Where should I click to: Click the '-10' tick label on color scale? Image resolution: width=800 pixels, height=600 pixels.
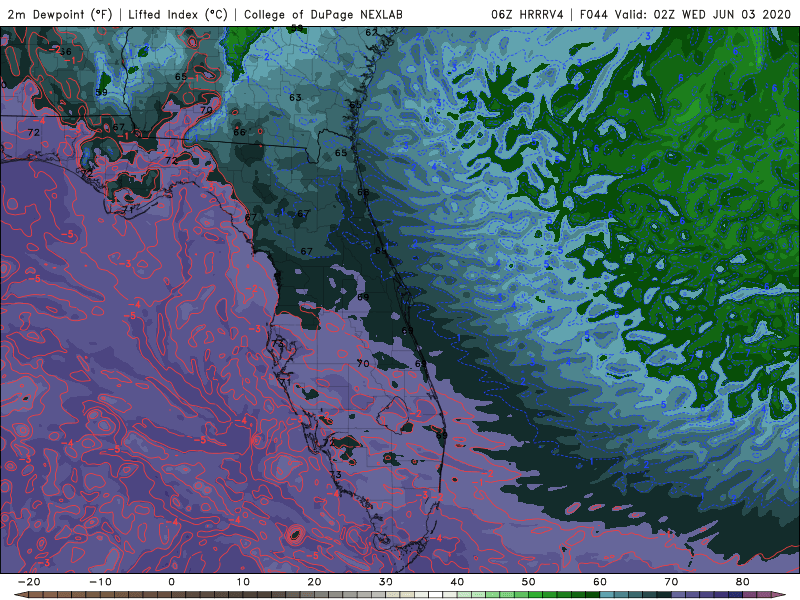[x=100, y=582]
